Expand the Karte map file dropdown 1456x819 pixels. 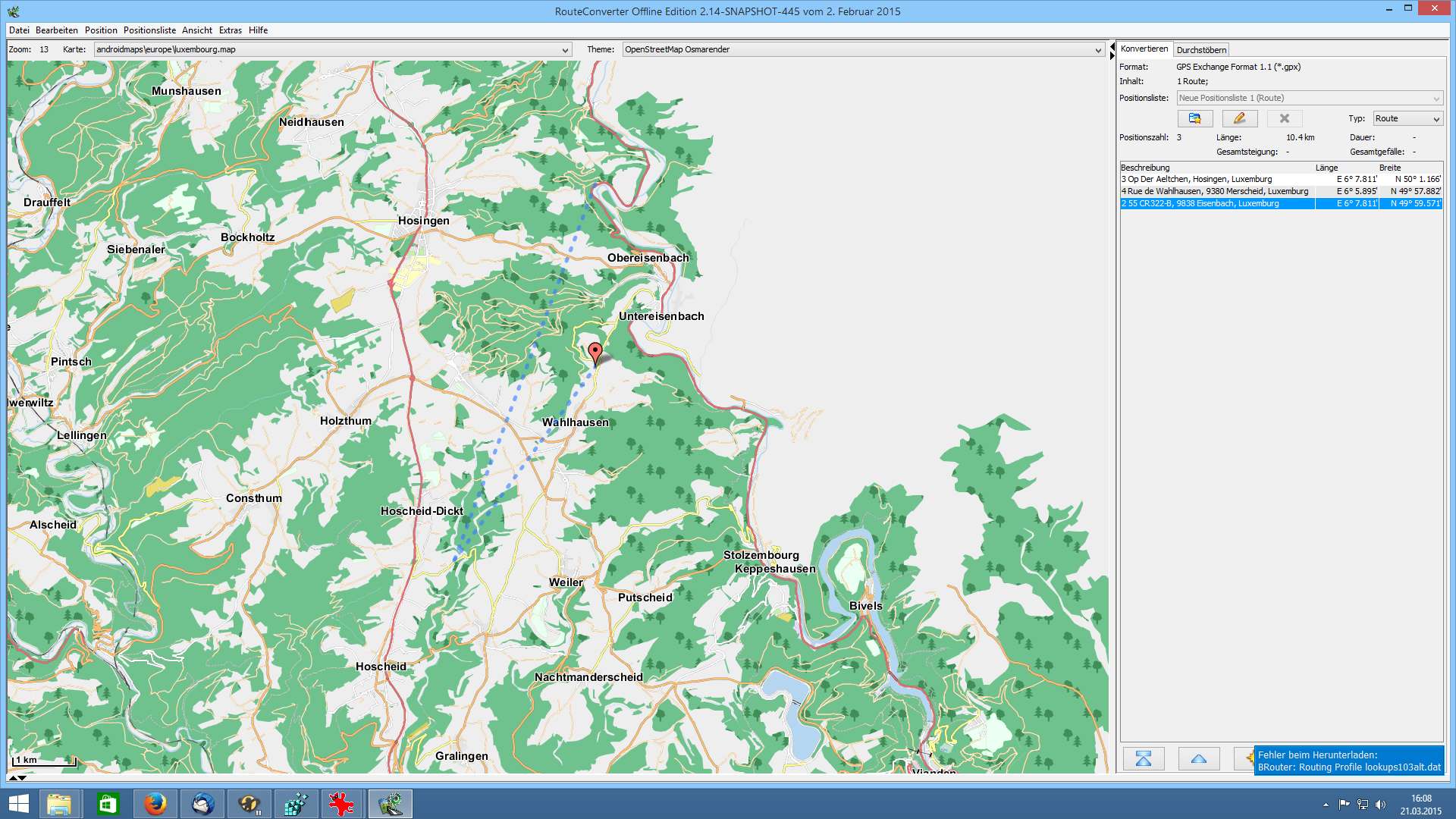click(565, 50)
